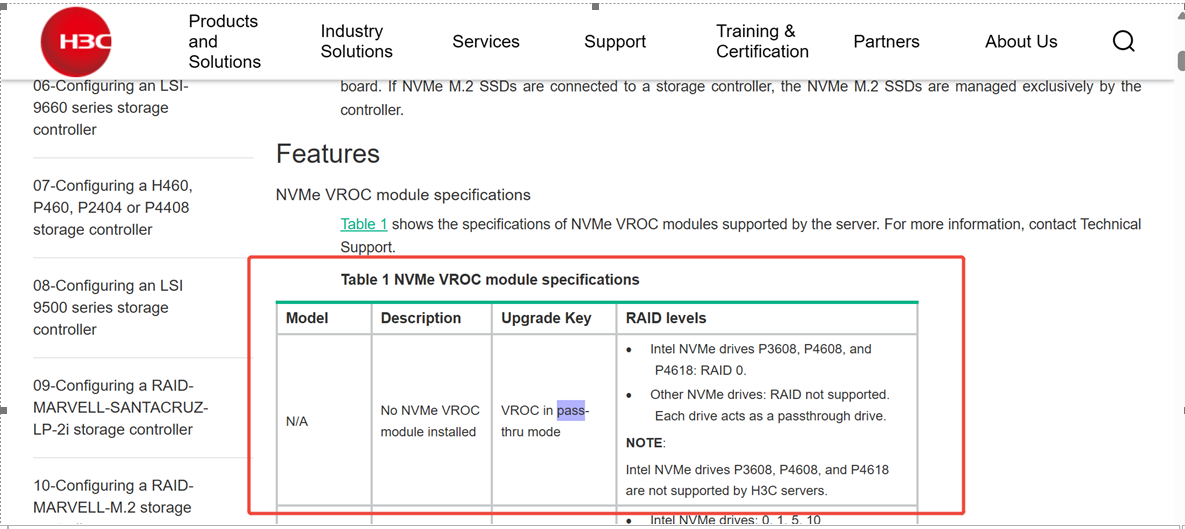Open 08-Configuring an LSI 9500 series storage controller
The image size is (1185, 529).
(x=108, y=308)
